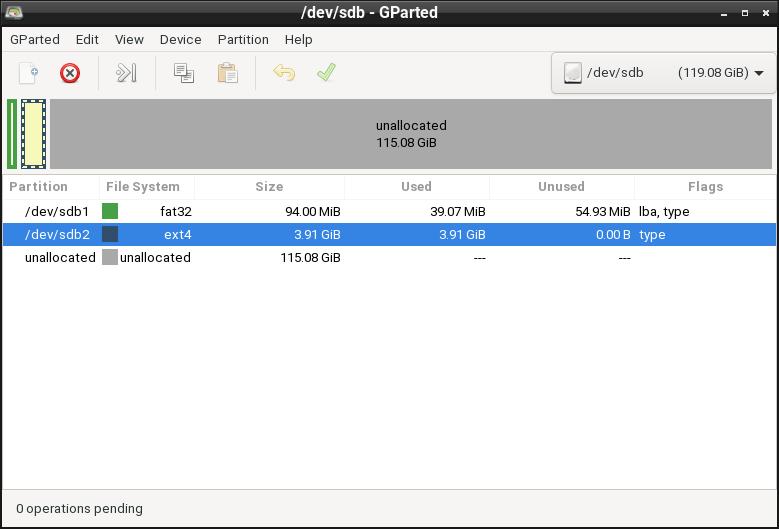This screenshot has height=529, width=779.
Task: Click the GParted app icon in title bar
Action: click(13, 12)
